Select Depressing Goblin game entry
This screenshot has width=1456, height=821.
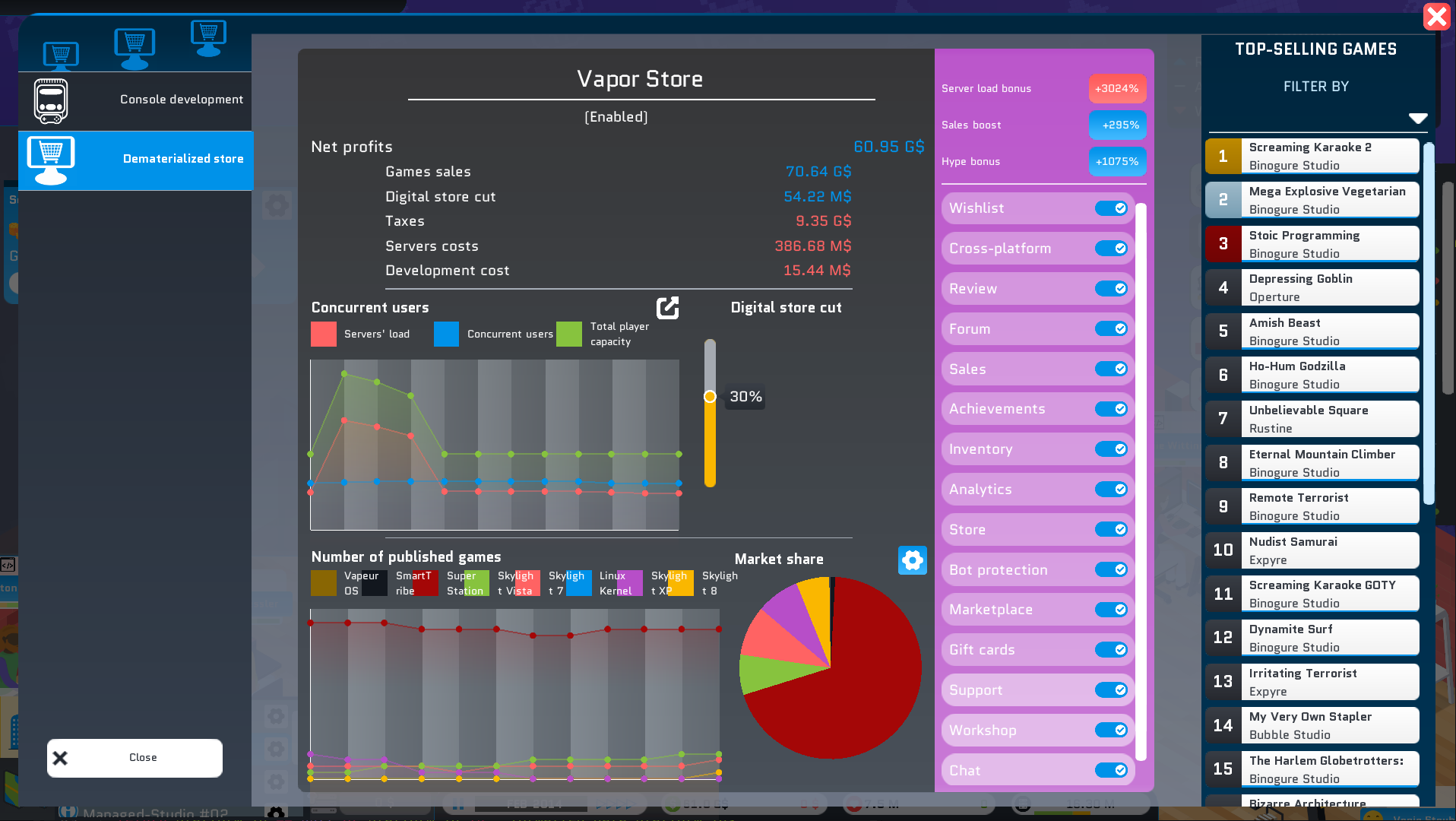tap(1312, 288)
